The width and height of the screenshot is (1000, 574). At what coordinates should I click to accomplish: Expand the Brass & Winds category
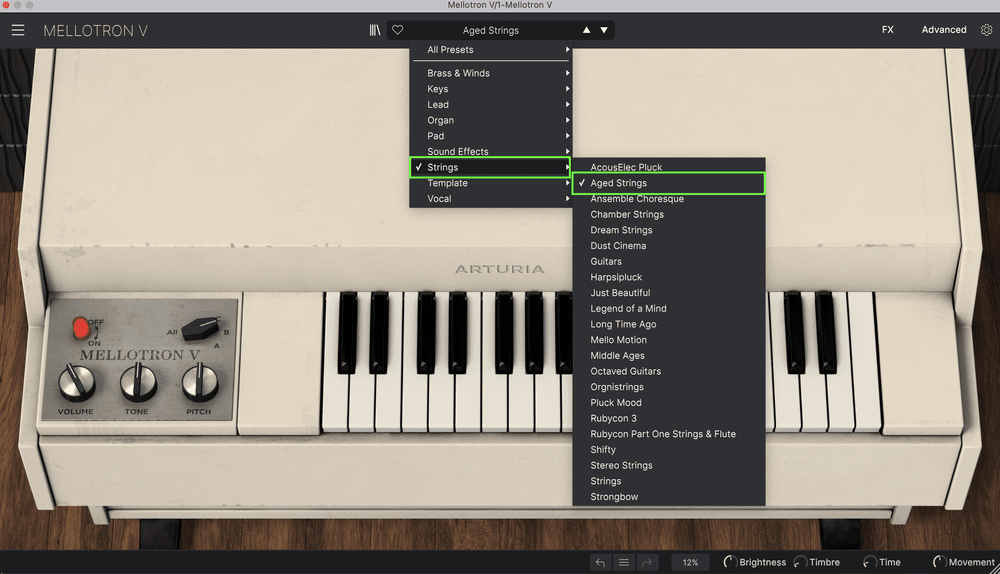point(490,73)
